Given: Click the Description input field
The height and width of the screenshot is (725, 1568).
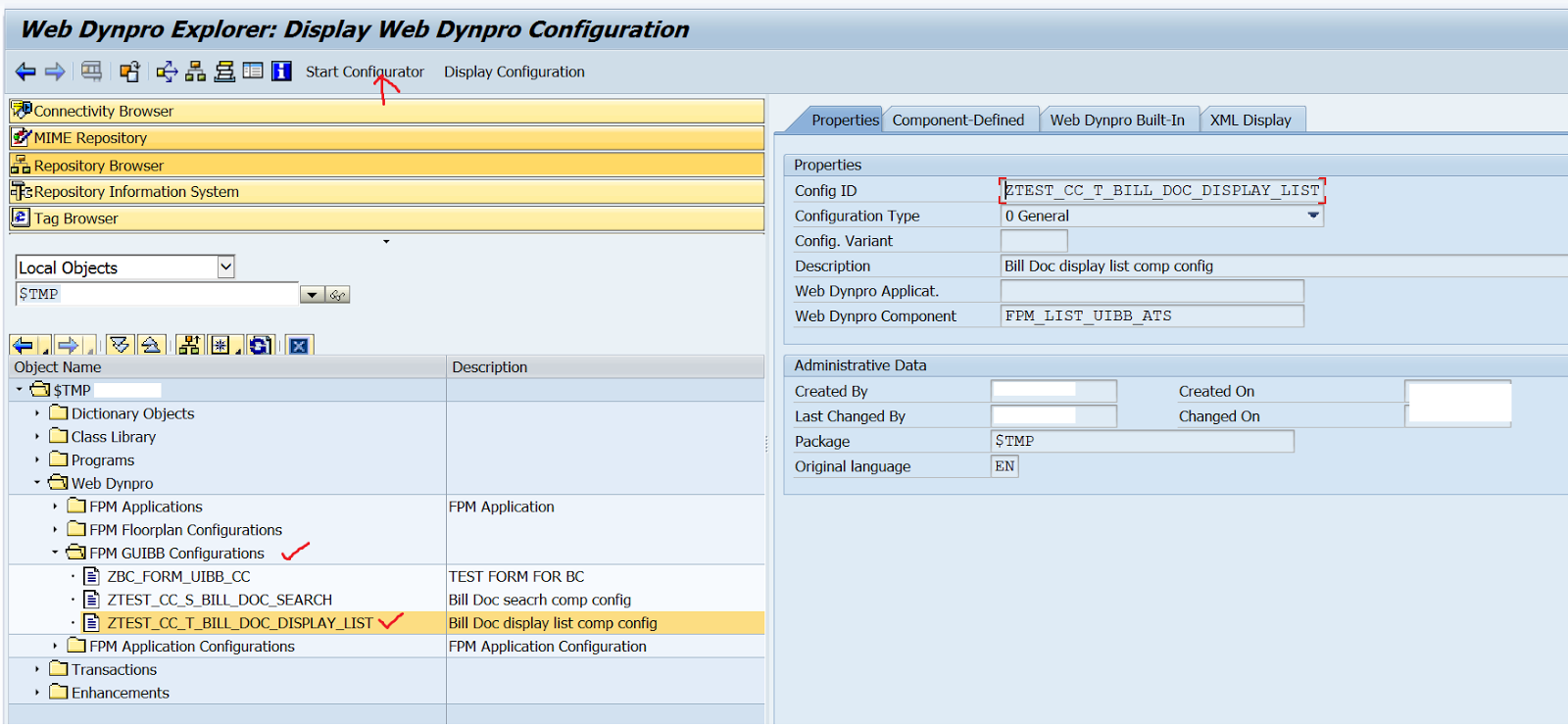Looking at the screenshot, I should point(1274,266).
